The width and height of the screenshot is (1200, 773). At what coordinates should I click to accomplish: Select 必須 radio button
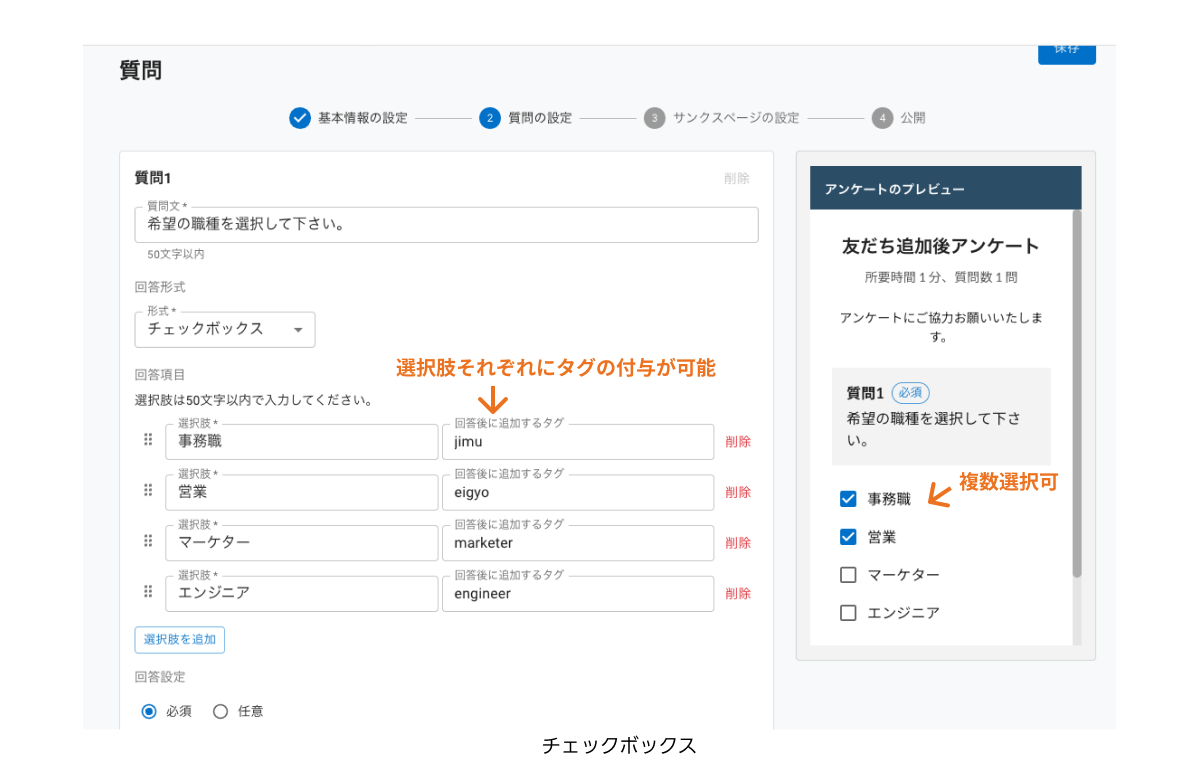(149, 712)
